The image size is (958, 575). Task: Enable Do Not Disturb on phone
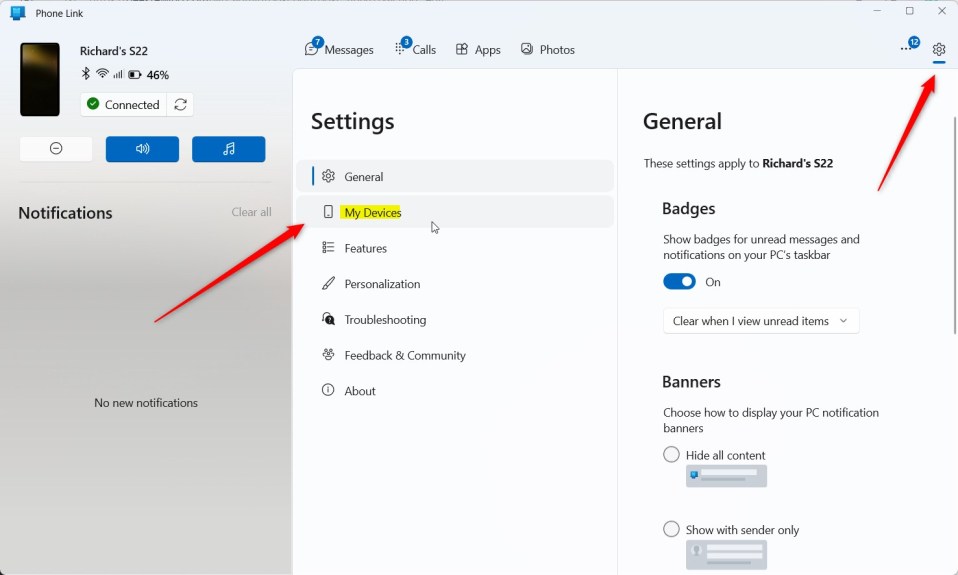click(x=56, y=149)
